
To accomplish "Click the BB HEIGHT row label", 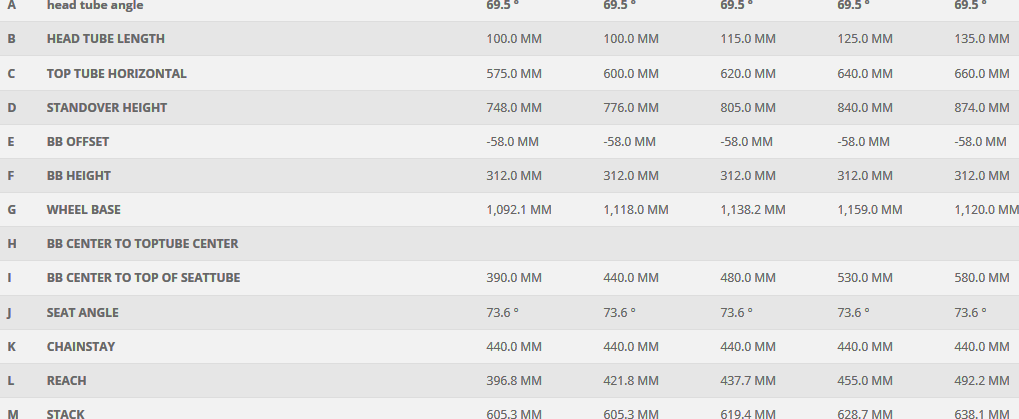I will 78,176.
